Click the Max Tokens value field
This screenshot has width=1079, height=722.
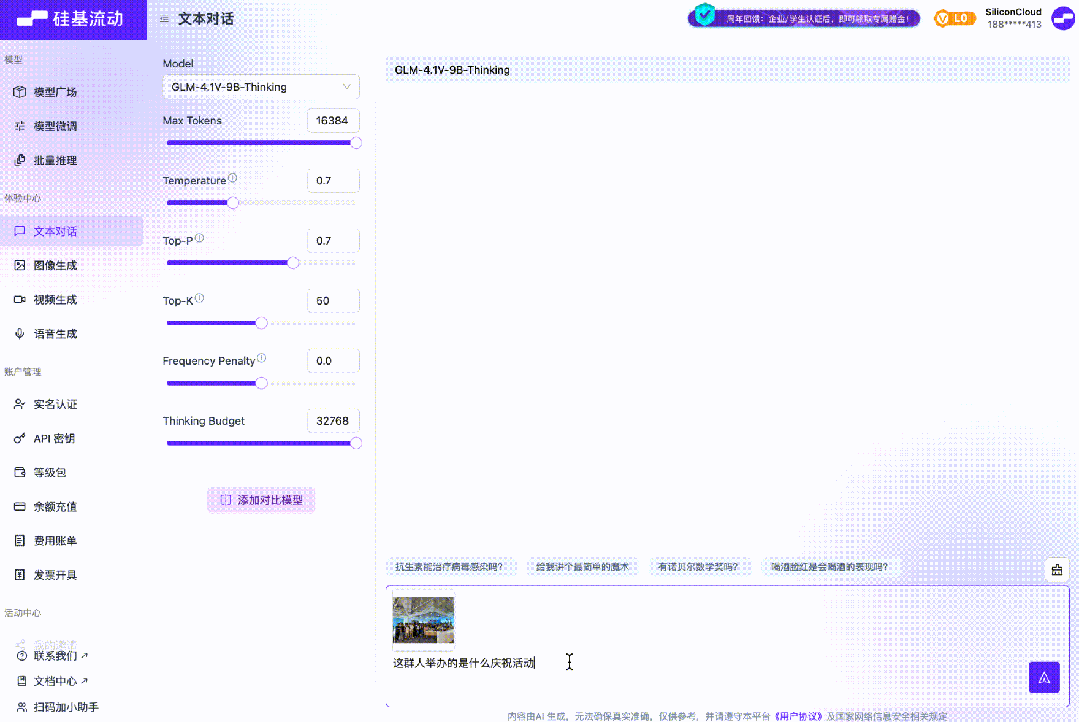(333, 120)
